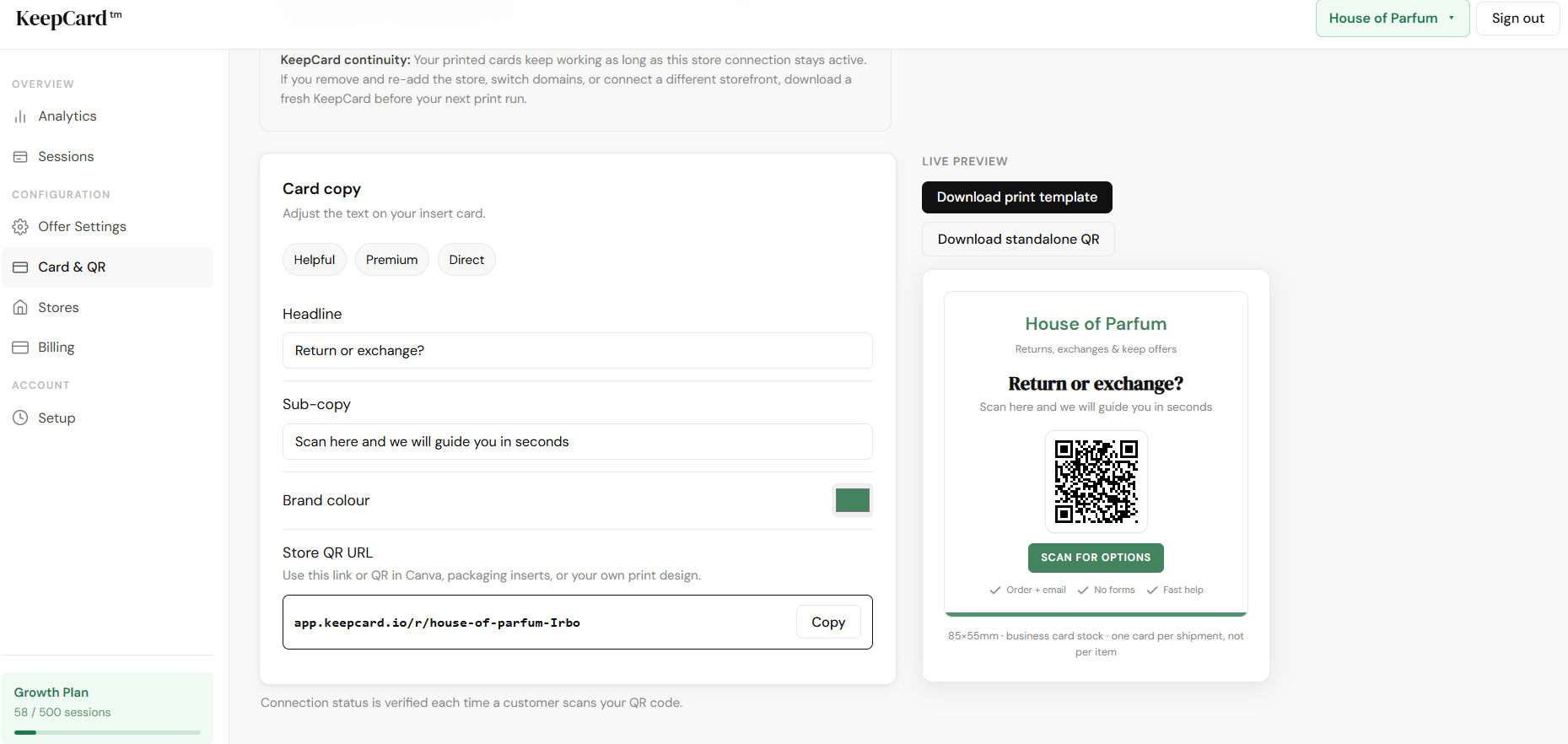This screenshot has height=744, width=1568.
Task: Copy the Store QR URL
Action: point(828,623)
